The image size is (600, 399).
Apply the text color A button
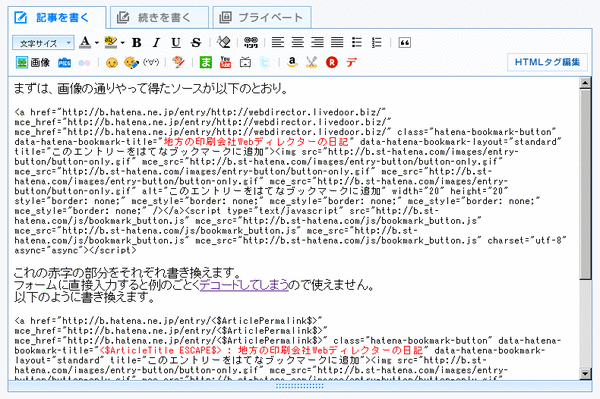coord(85,42)
